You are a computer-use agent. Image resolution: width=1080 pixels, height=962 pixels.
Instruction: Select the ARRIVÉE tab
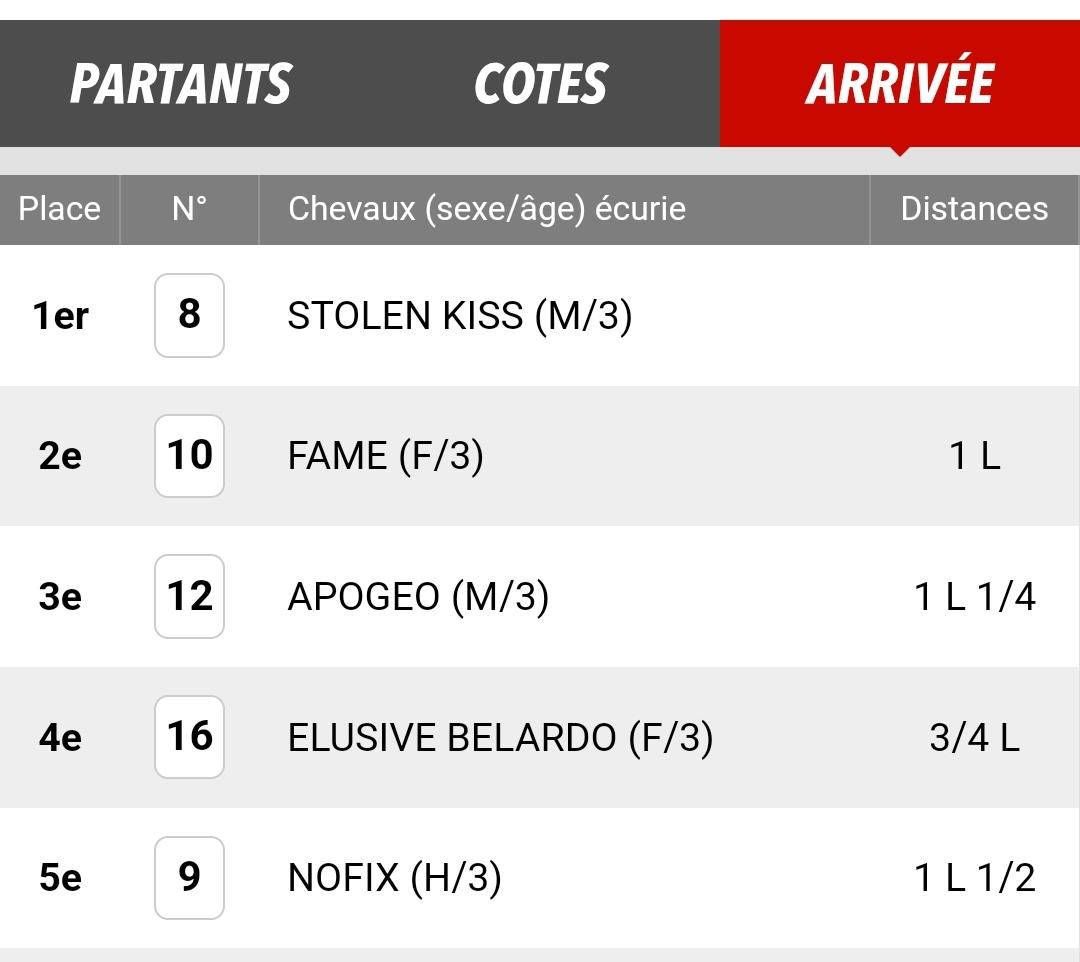click(x=900, y=83)
